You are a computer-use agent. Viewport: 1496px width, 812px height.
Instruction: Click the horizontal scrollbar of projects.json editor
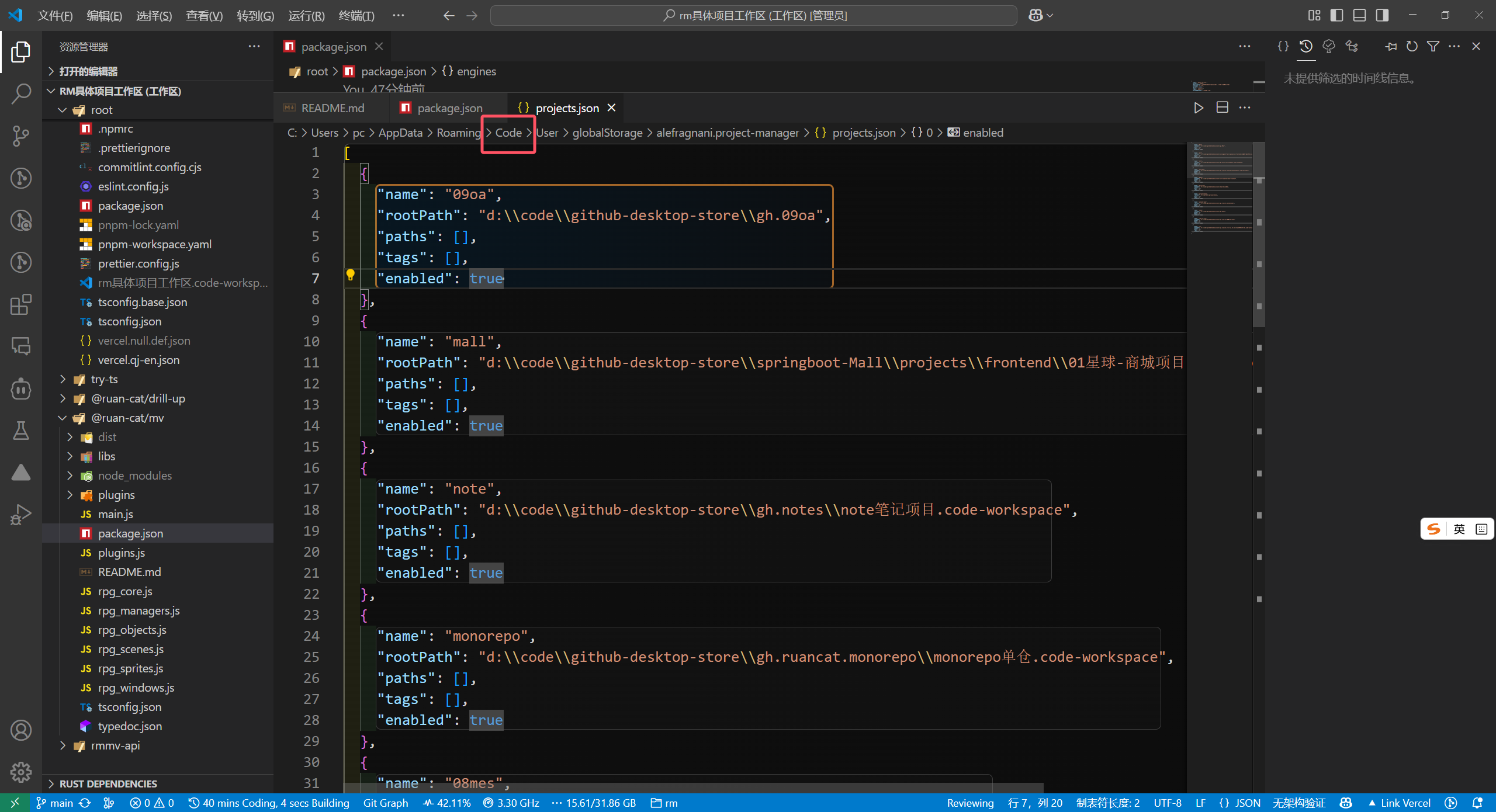tap(694, 787)
